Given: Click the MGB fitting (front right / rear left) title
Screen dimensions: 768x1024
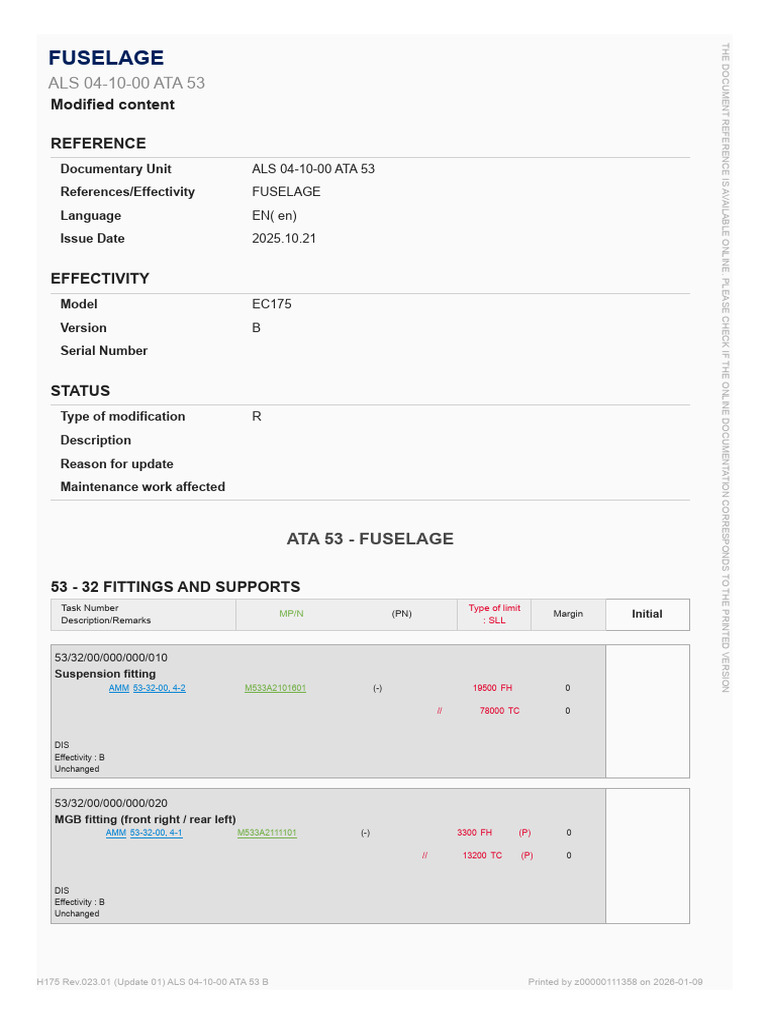Looking at the screenshot, I should [145, 820].
